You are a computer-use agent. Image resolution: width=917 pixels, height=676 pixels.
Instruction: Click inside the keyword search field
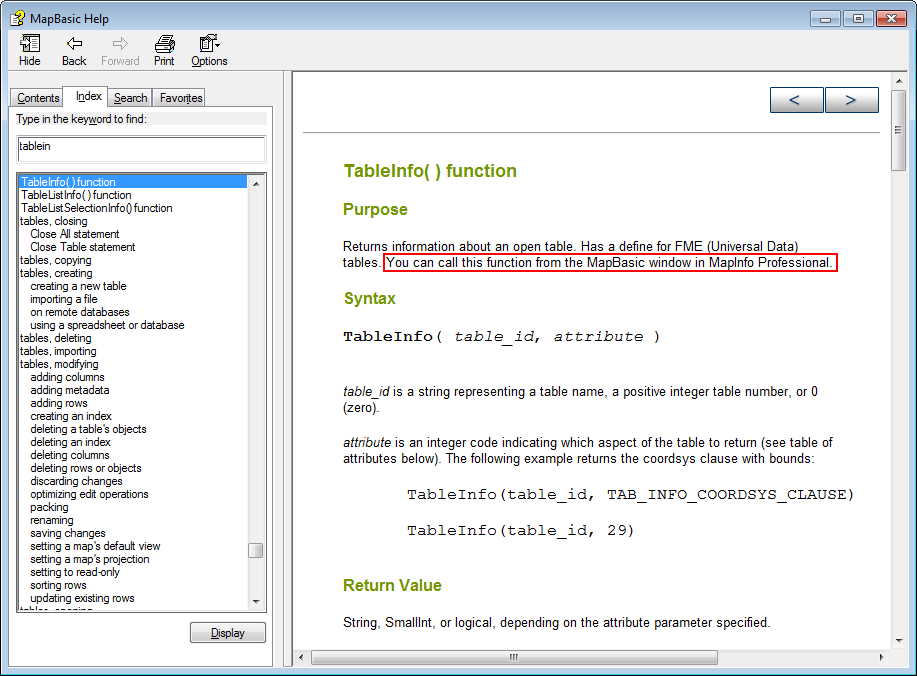pyautogui.click(x=140, y=147)
